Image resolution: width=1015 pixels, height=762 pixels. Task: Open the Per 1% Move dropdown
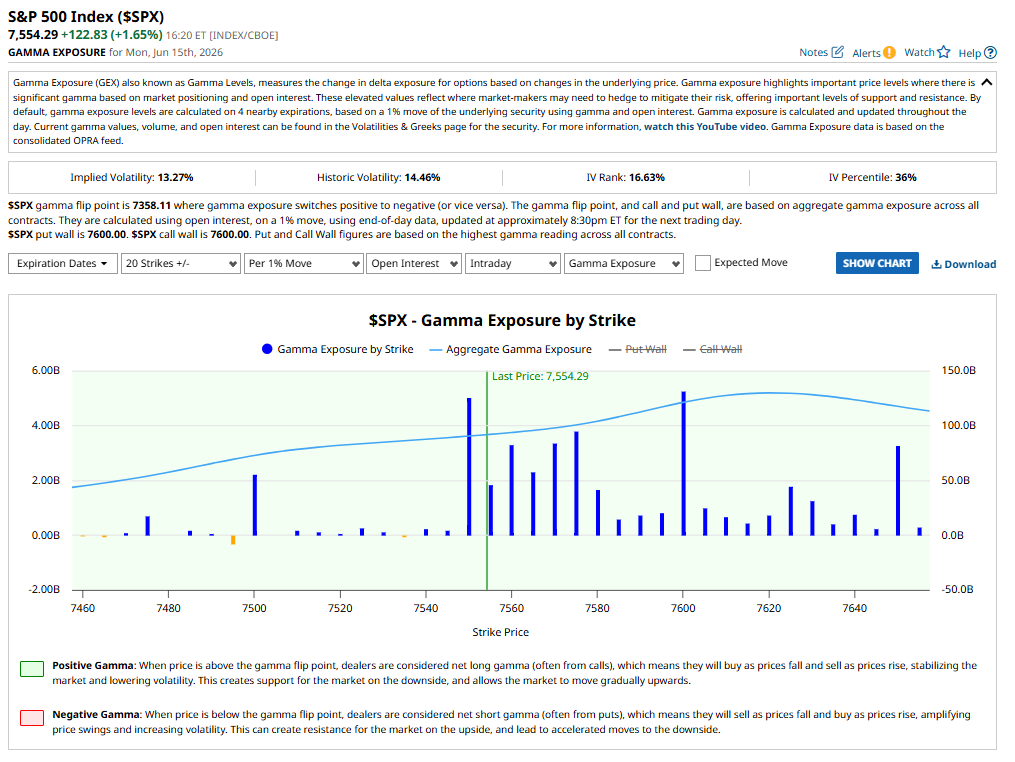pyautogui.click(x=303, y=263)
